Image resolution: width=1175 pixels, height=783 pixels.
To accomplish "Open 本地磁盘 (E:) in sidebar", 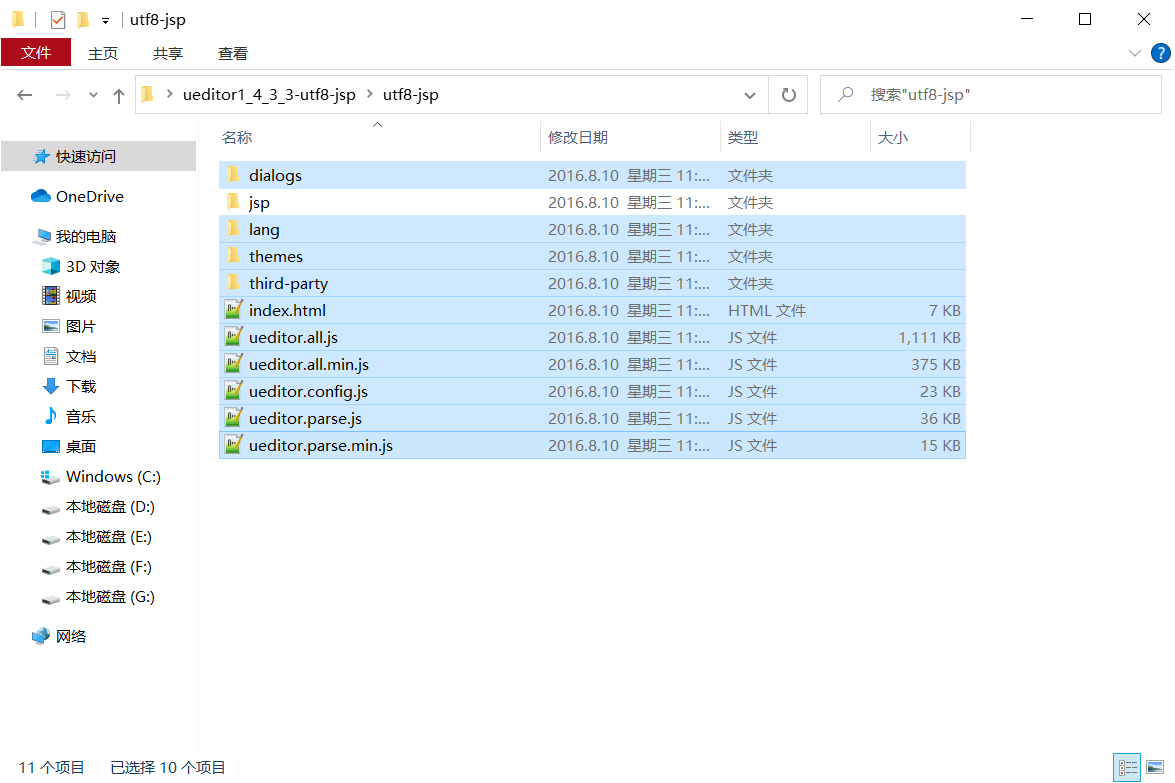I will (x=108, y=536).
